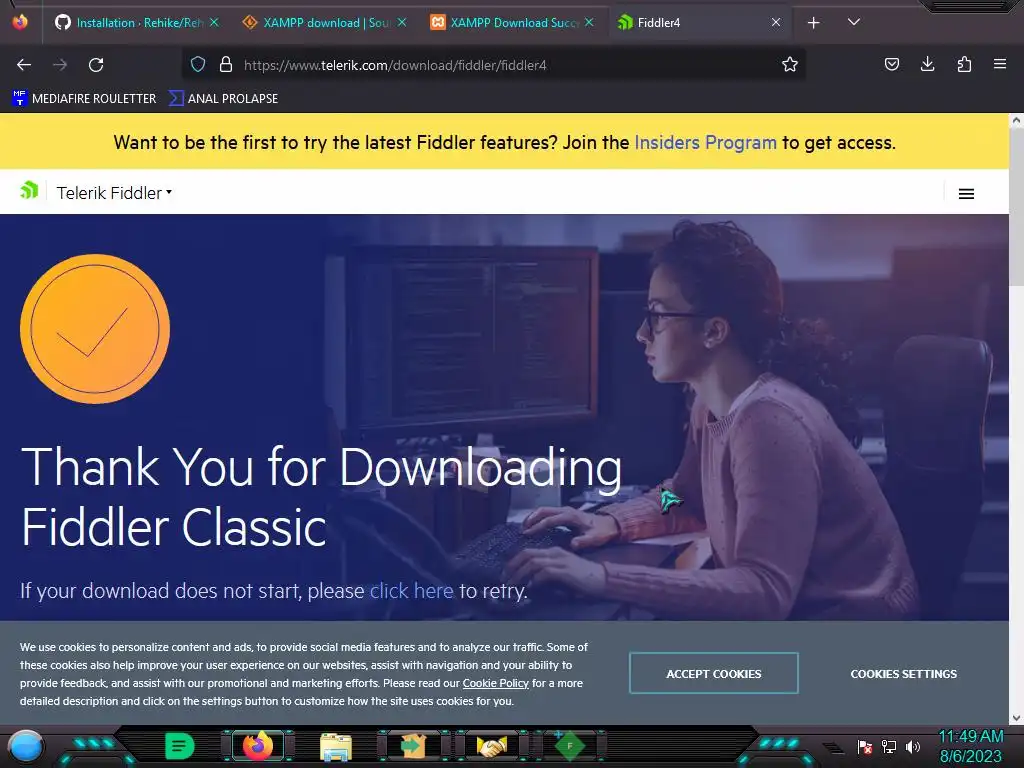
Task: Open the Cookie Policy link
Action: 496,683
